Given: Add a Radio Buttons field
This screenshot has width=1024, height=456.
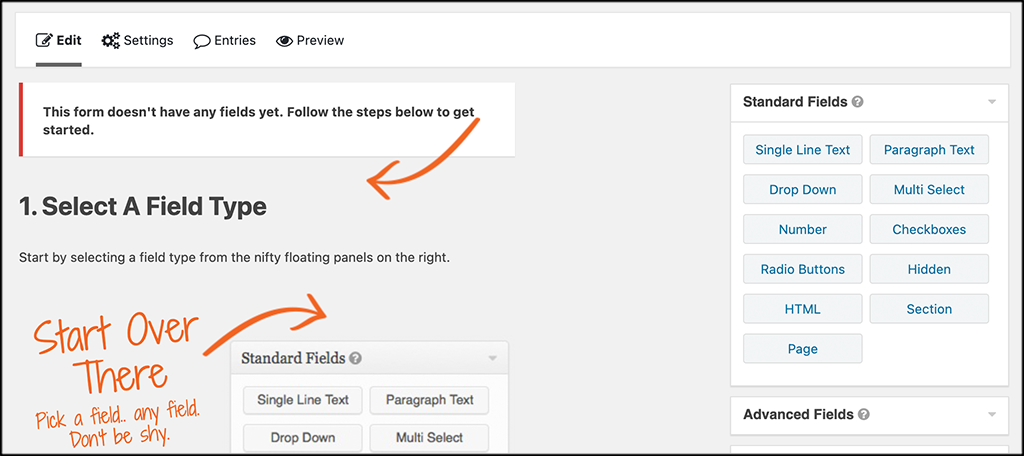Looking at the screenshot, I should pyautogui.click(x=803, y=269).
